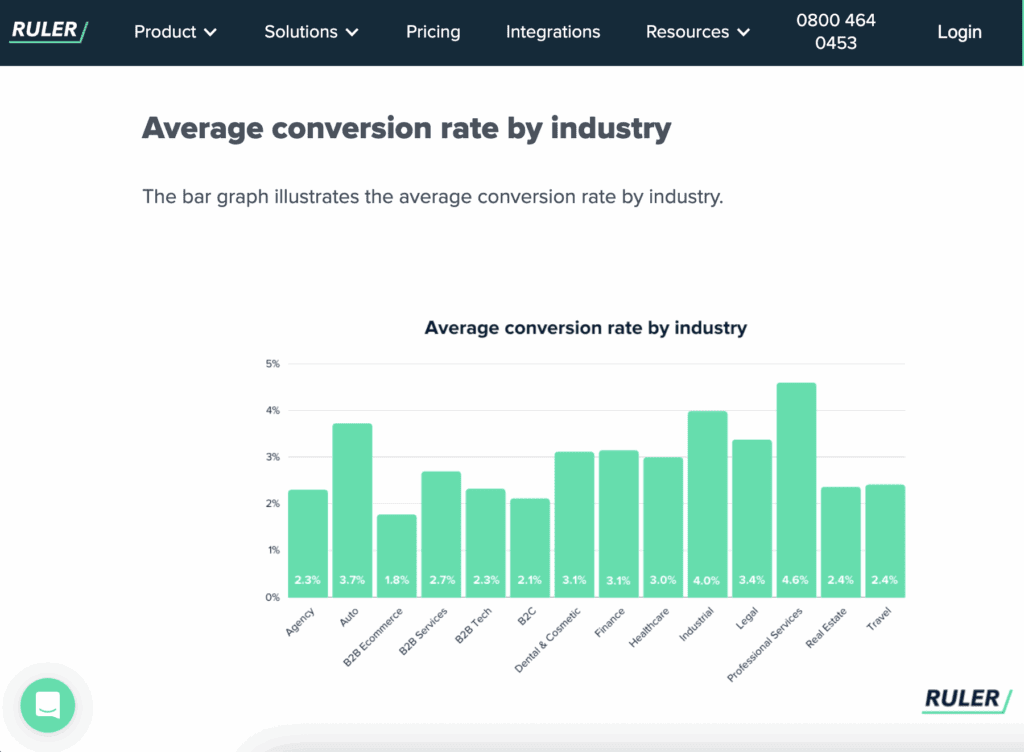1024x752 pixels.
Task: Select the B2B Services 2.7% bar
Action: [441, 534]
